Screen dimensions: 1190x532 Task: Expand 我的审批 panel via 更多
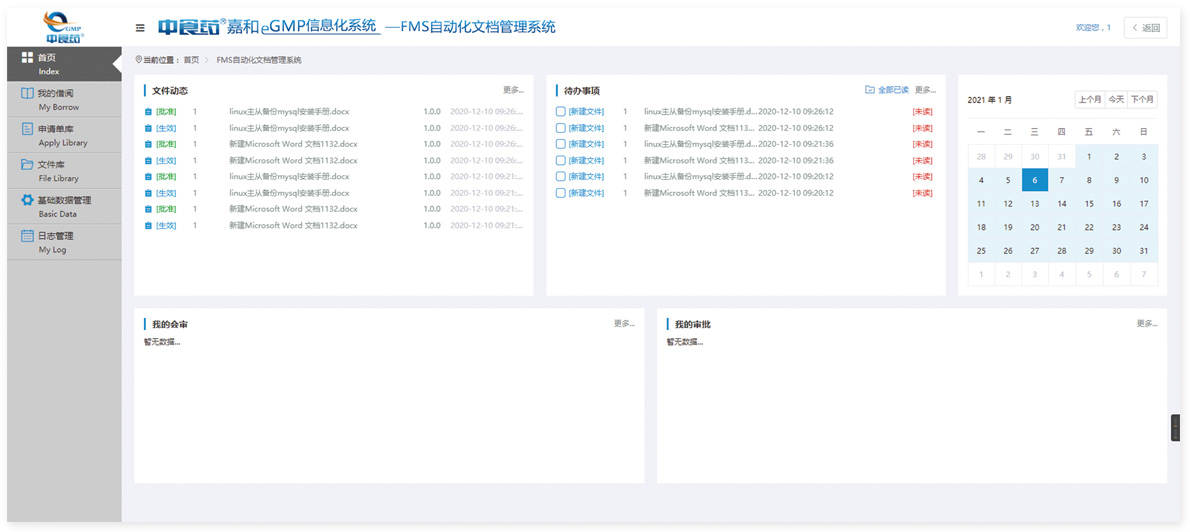(x=1146, y=324)
